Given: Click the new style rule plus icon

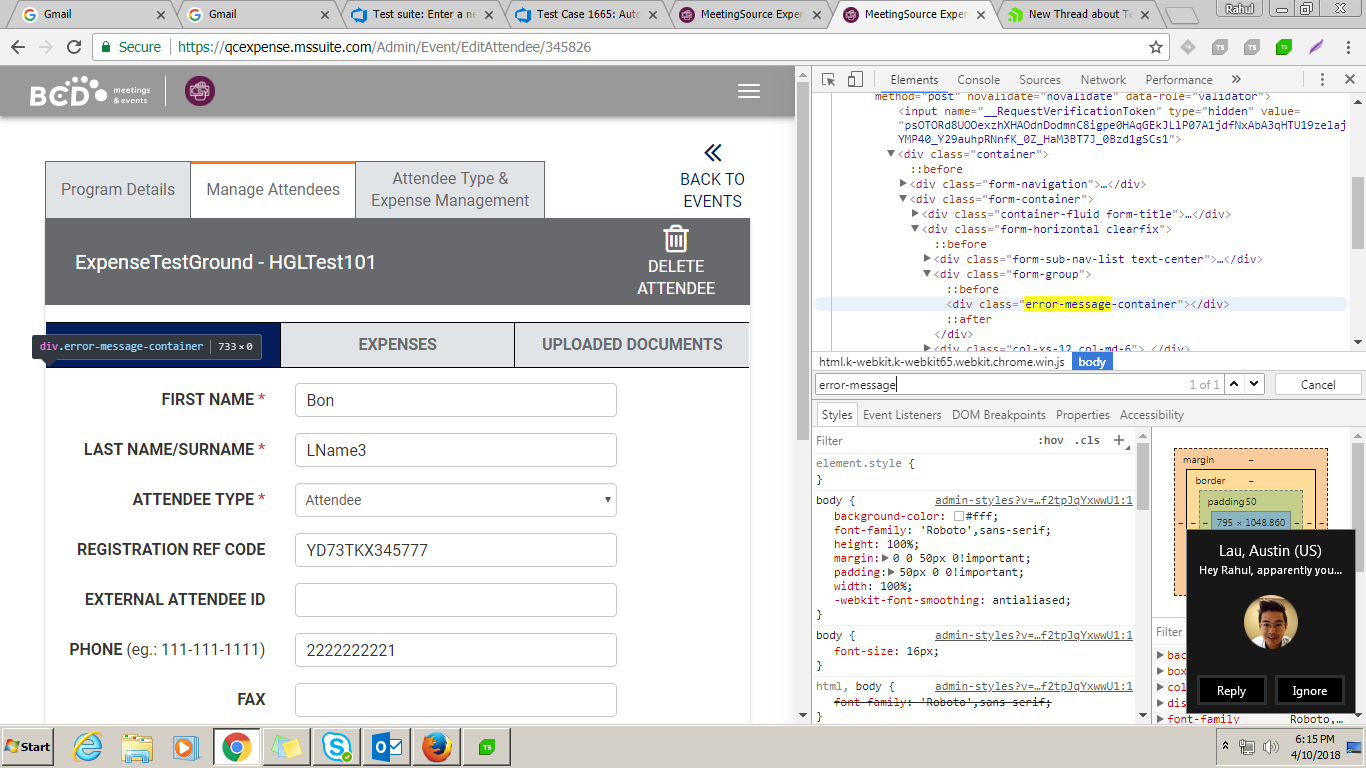Looking at the screenshot, I should click(x=1119, y=440).
